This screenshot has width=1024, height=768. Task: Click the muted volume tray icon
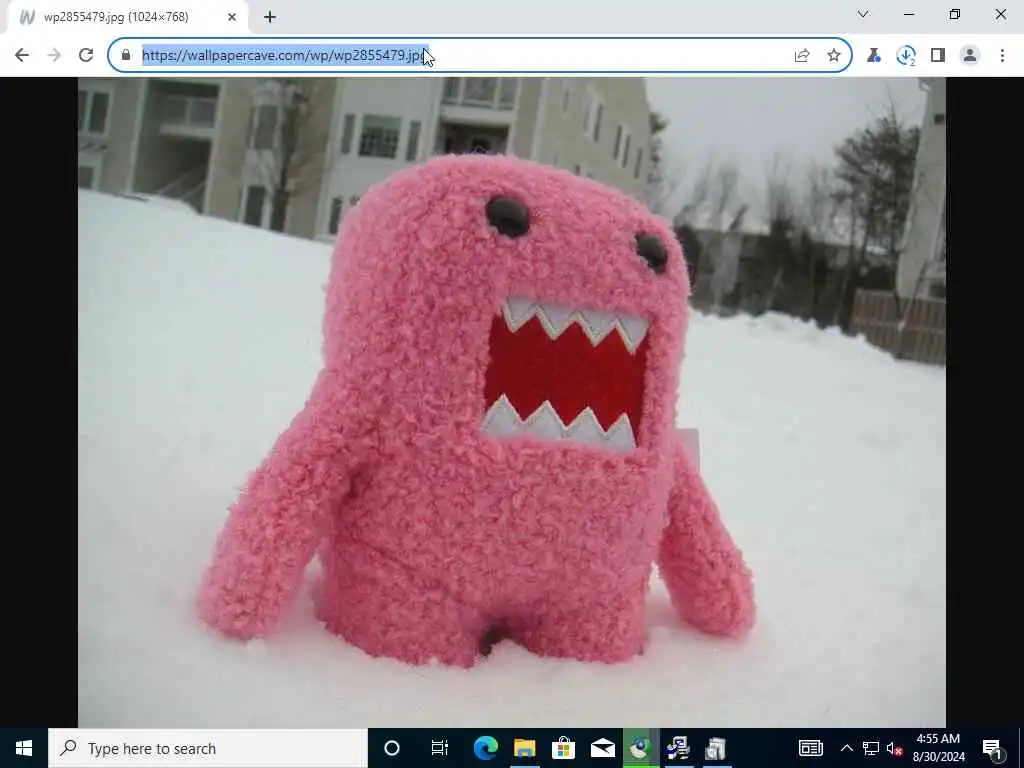pos(895,748)
